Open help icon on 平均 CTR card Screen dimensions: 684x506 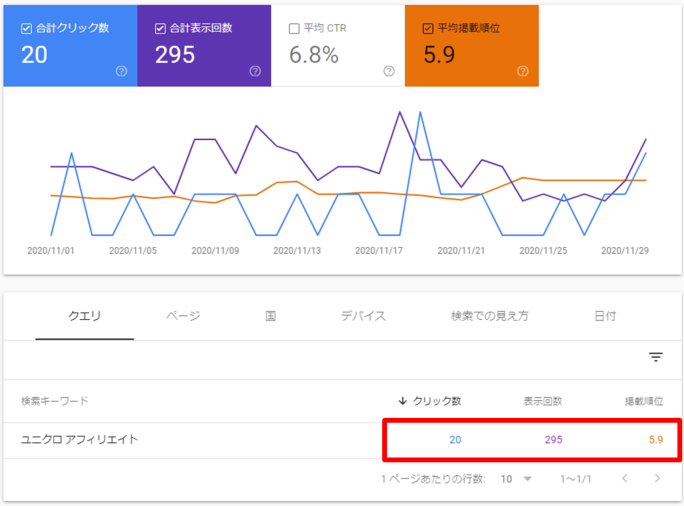pos(389,71)
